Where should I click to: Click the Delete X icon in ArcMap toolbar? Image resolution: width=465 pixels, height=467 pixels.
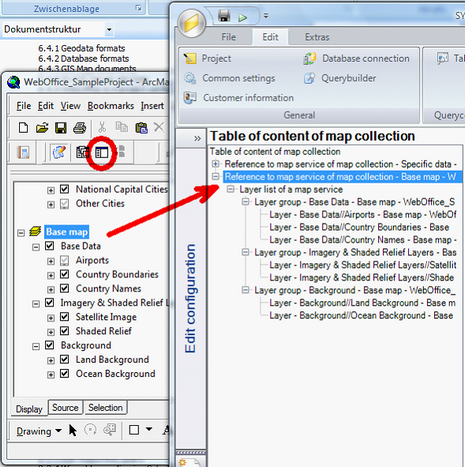click(159, 127)
